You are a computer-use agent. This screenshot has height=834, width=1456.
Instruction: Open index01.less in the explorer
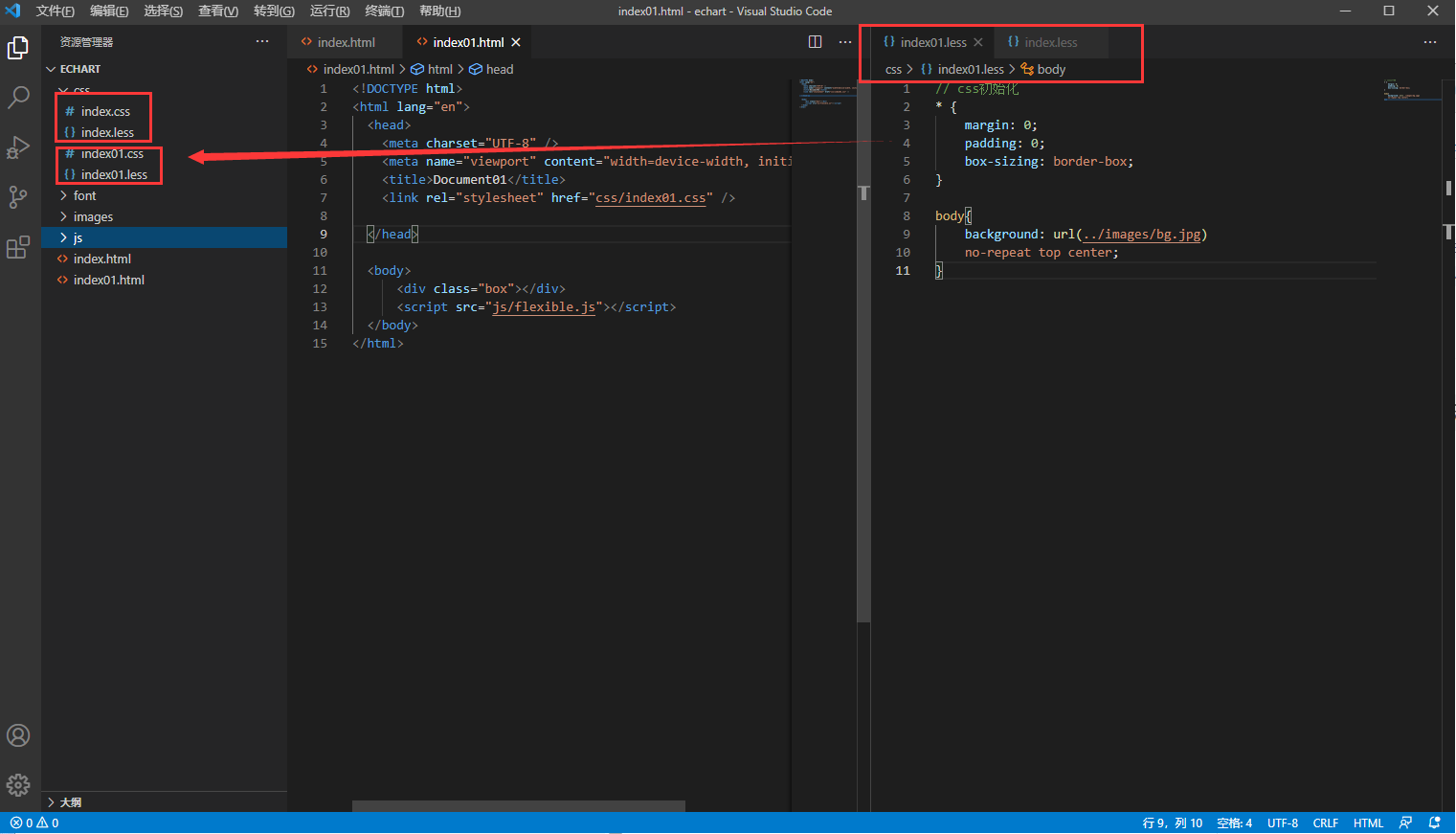pos(114,174)
